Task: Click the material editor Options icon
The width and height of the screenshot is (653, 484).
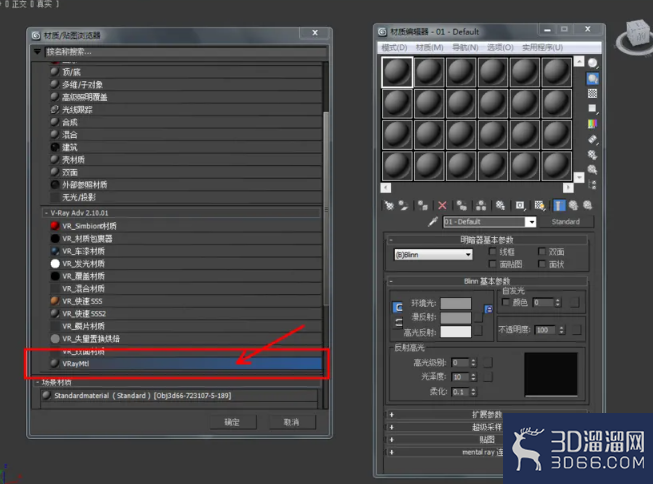Action: (592, 155)
